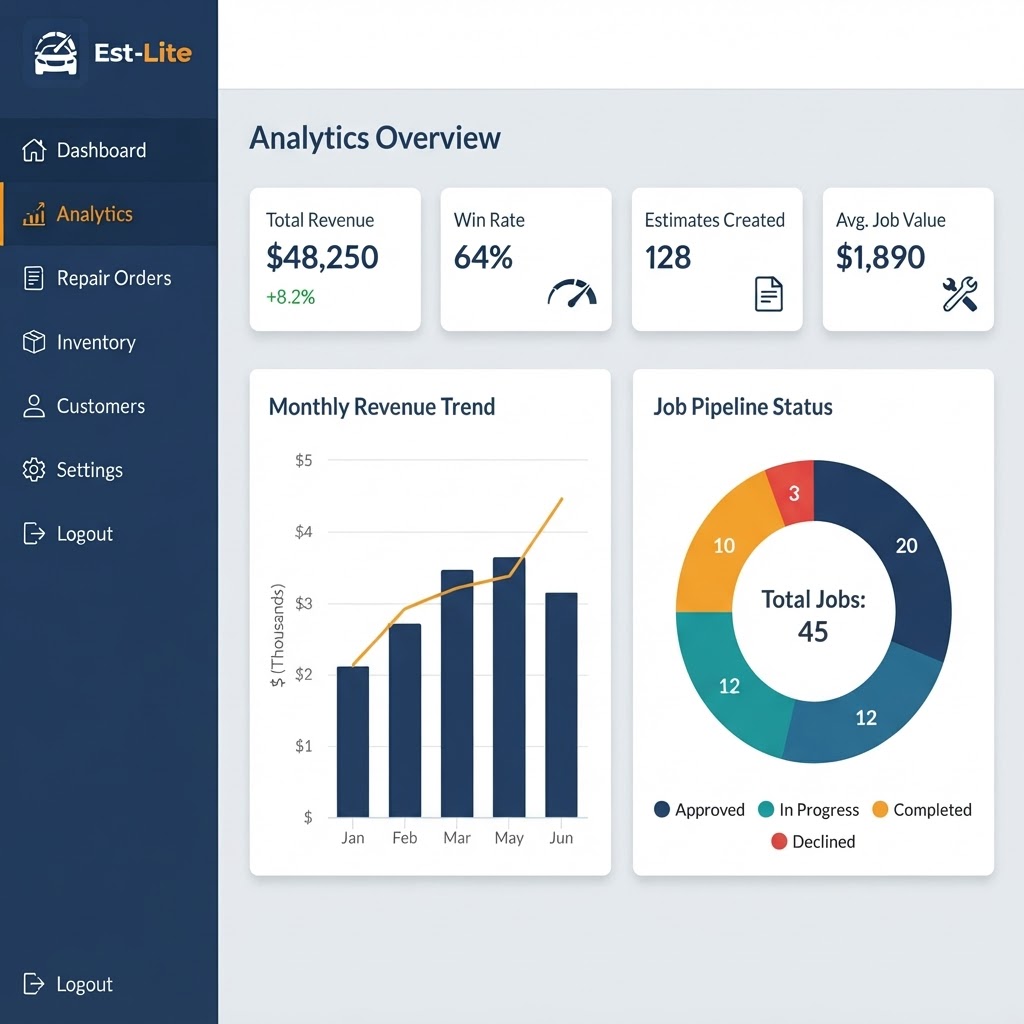Viewport: 1024px width, 1024px height.
Task: Click the 64% win rate value
Action: pos(483,257)
